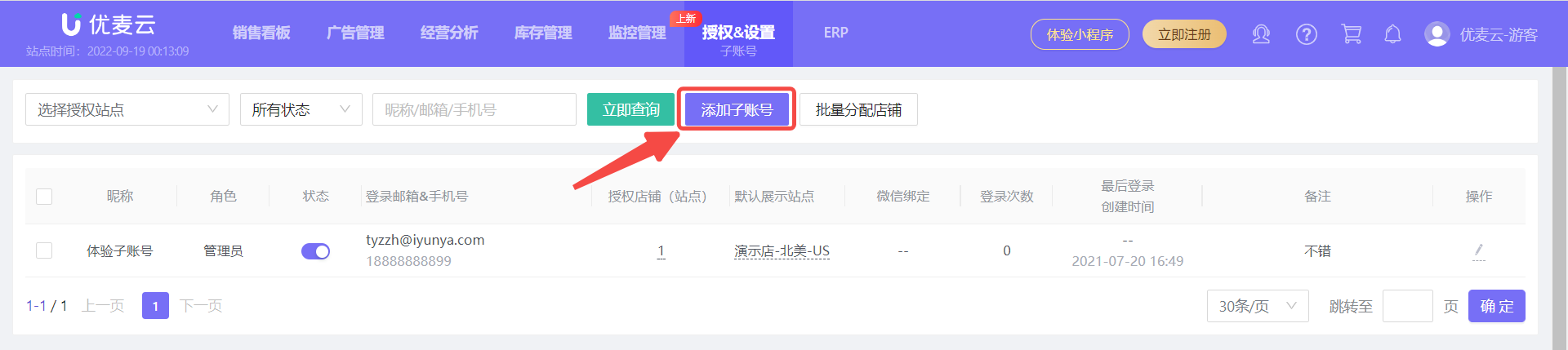
Task: Click 立即查询 button
Action: pyautogui.click(x=630, y=109)
